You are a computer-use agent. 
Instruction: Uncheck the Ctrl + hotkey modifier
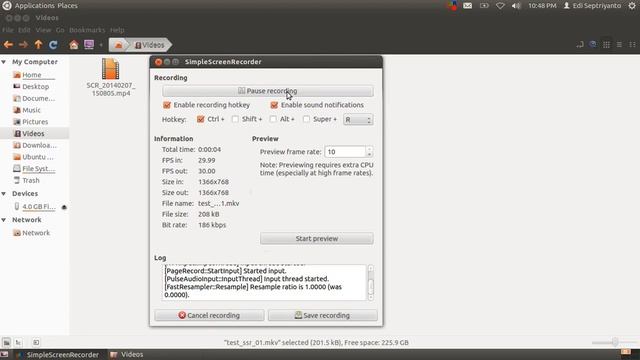(x=200, y=119)
